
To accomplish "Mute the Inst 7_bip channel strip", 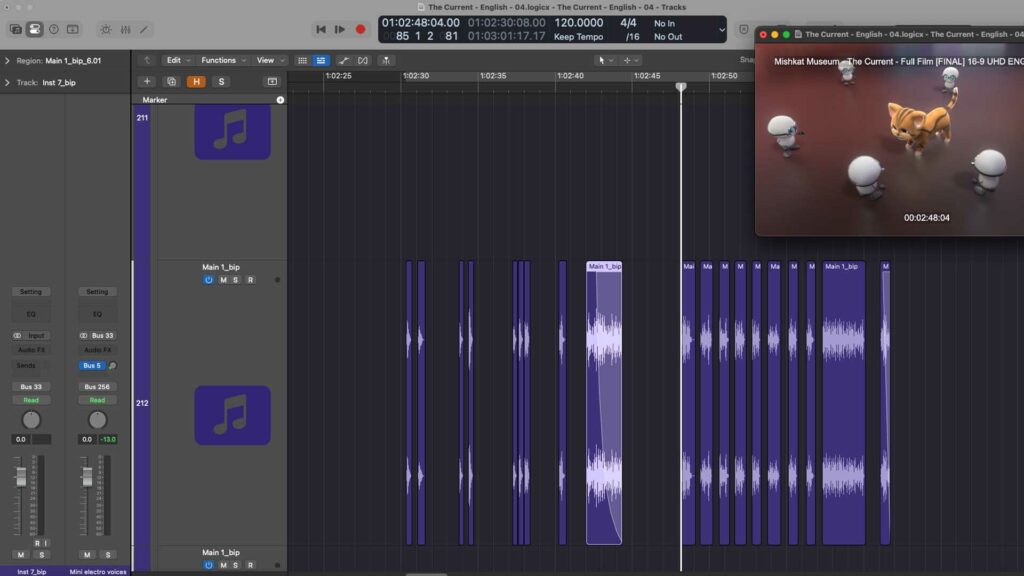I will pyautogui.click(x=21, y=555).
